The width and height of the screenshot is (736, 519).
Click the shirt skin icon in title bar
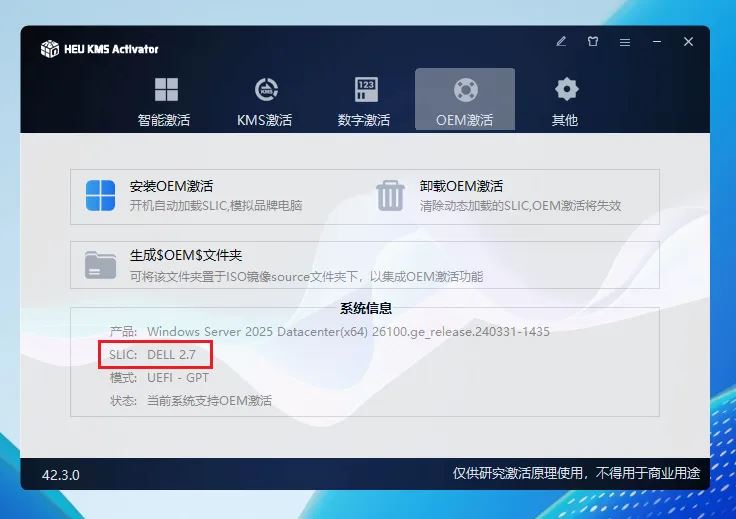[593, 42]
